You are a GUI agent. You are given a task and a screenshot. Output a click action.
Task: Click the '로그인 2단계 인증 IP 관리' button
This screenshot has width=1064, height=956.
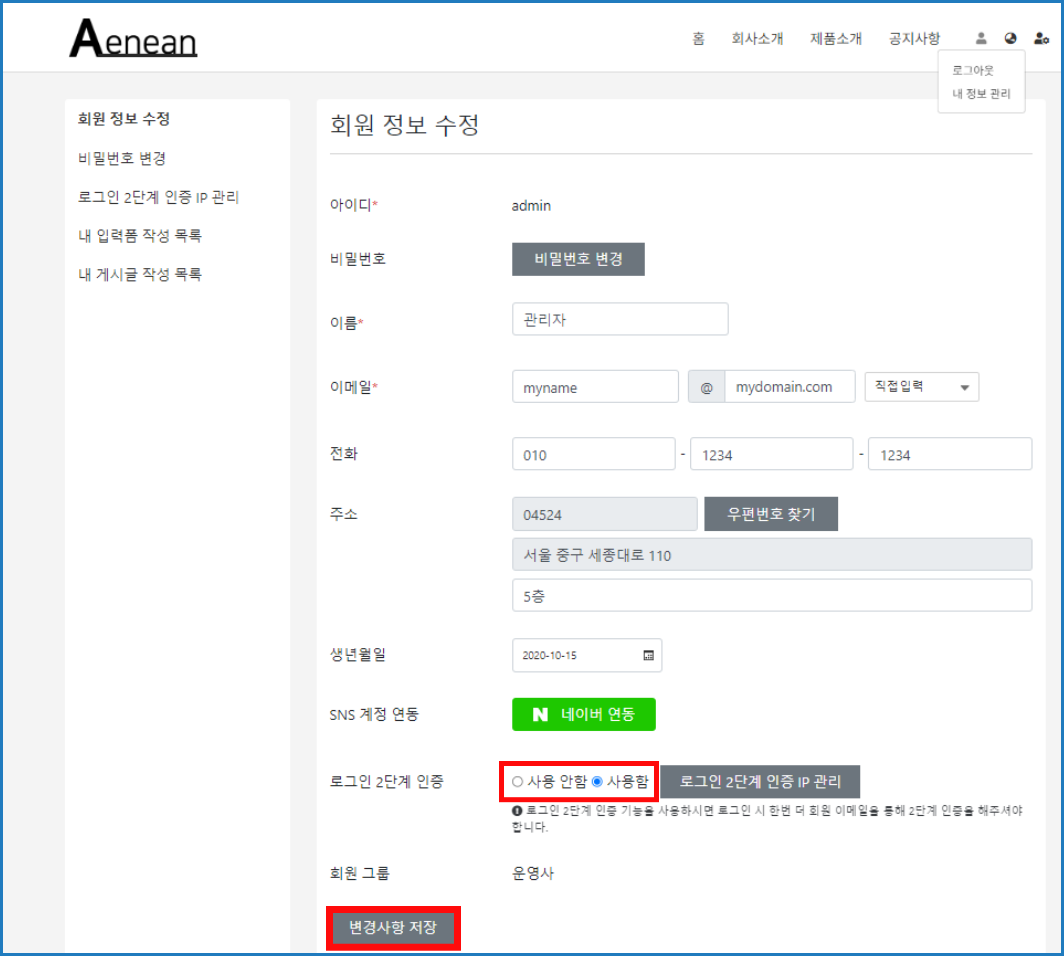coord(760,781)
